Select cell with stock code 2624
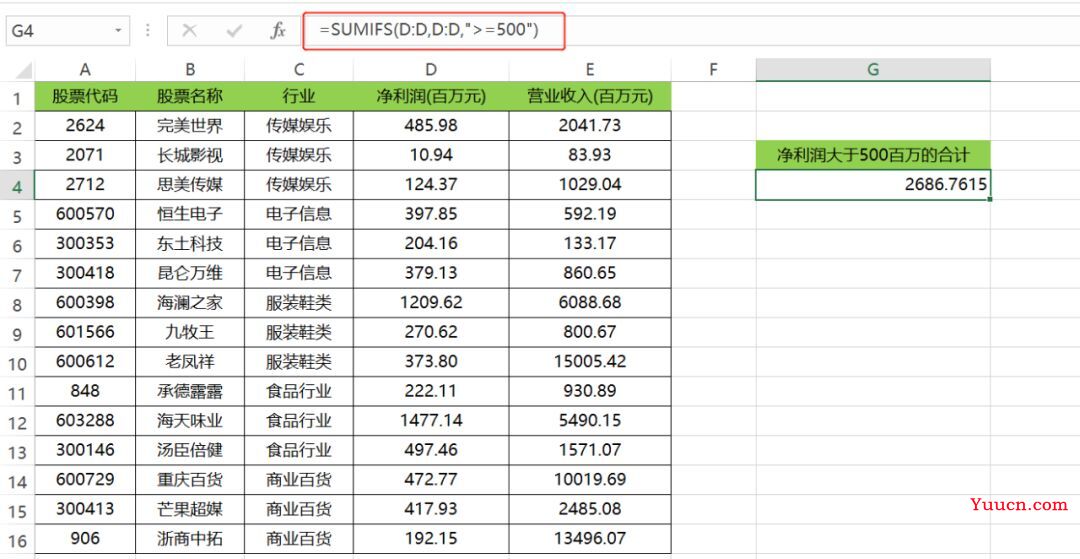Image resolution: width=1080 pixels, height=559 pixels. [x=85, y=126]
